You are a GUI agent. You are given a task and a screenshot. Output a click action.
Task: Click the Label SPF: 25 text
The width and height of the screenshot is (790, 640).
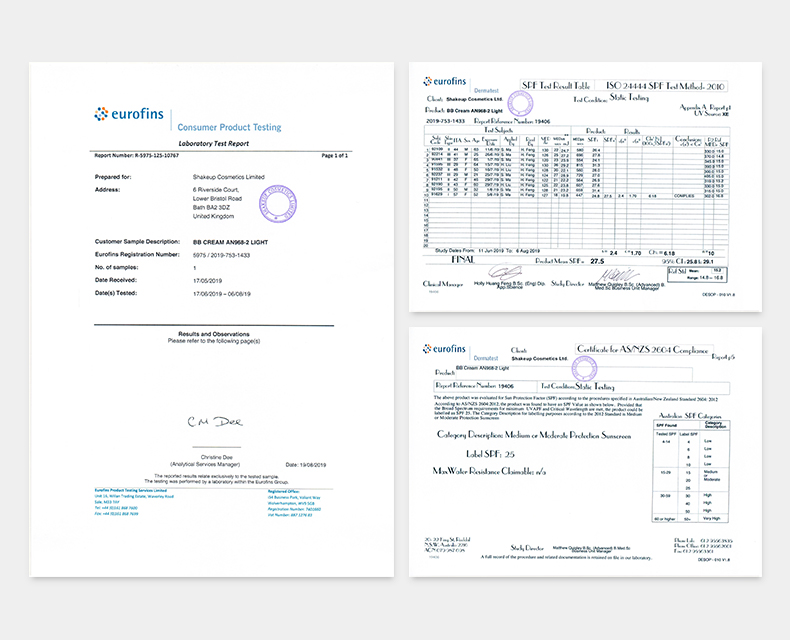(x=490, y=454)
